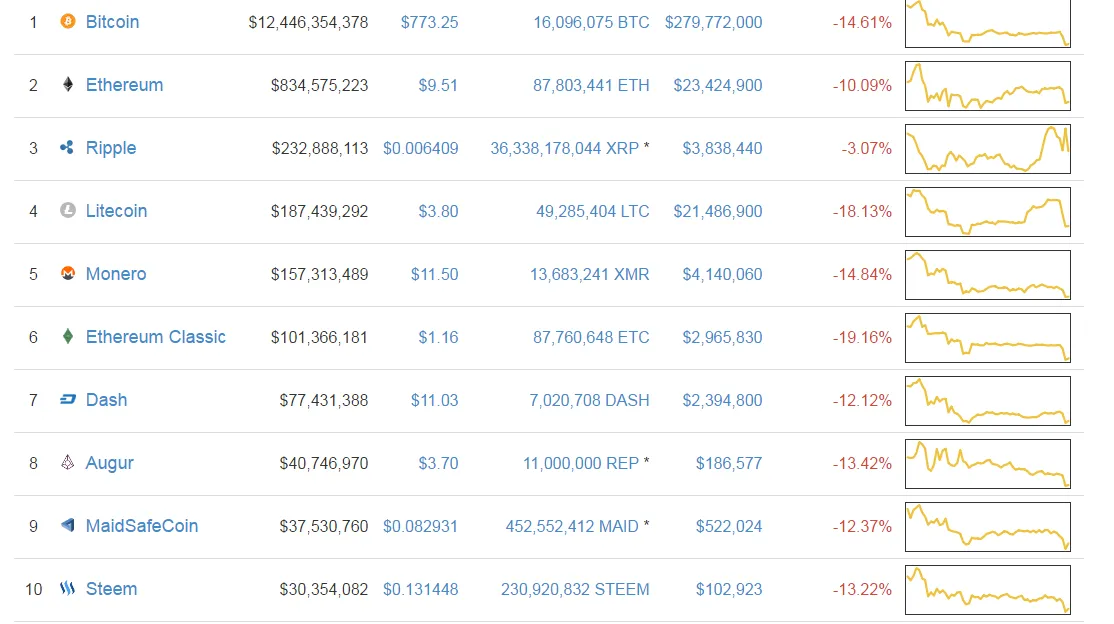Screen dimensions: 1114x624
Task: Open the Ripple price graph thumbnail
Action: (x=988, y=149)
